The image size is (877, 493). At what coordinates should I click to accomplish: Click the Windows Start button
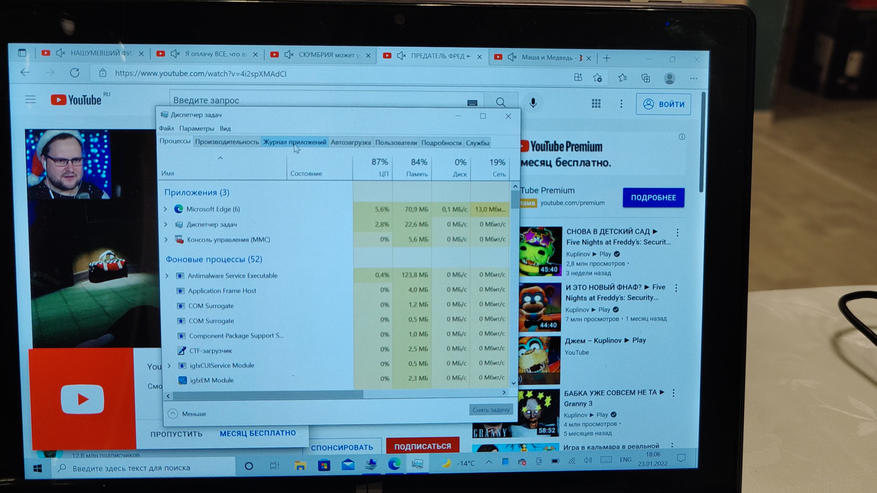pyautogui.click(x=39, y=467)
